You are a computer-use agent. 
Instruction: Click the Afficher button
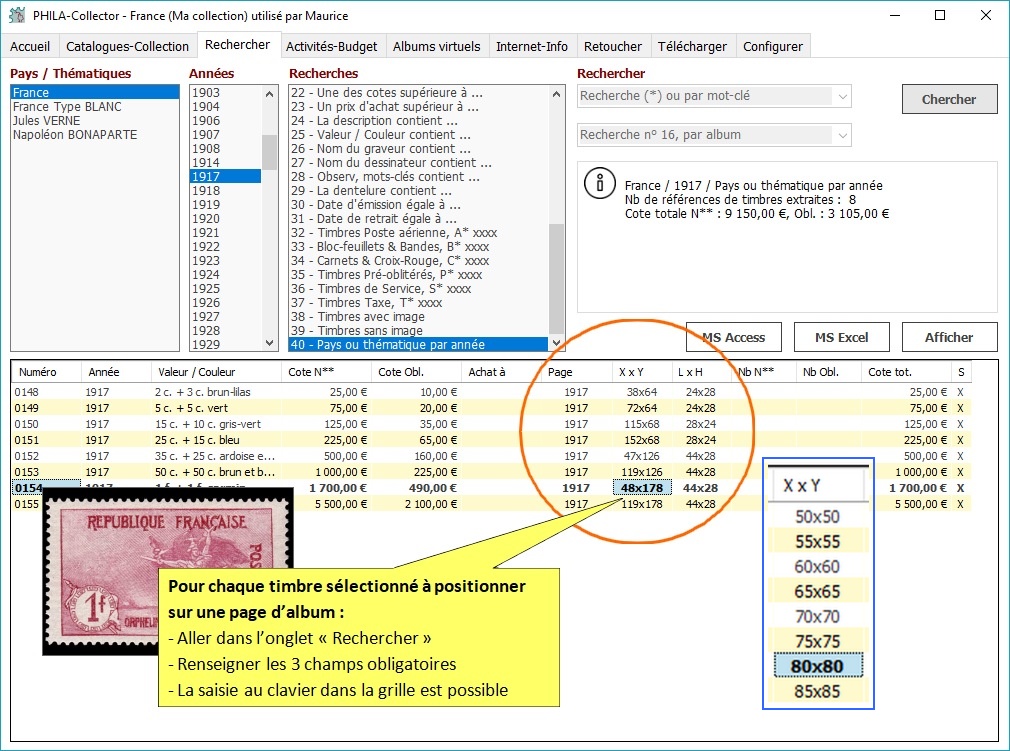click(x=949, y=337)
